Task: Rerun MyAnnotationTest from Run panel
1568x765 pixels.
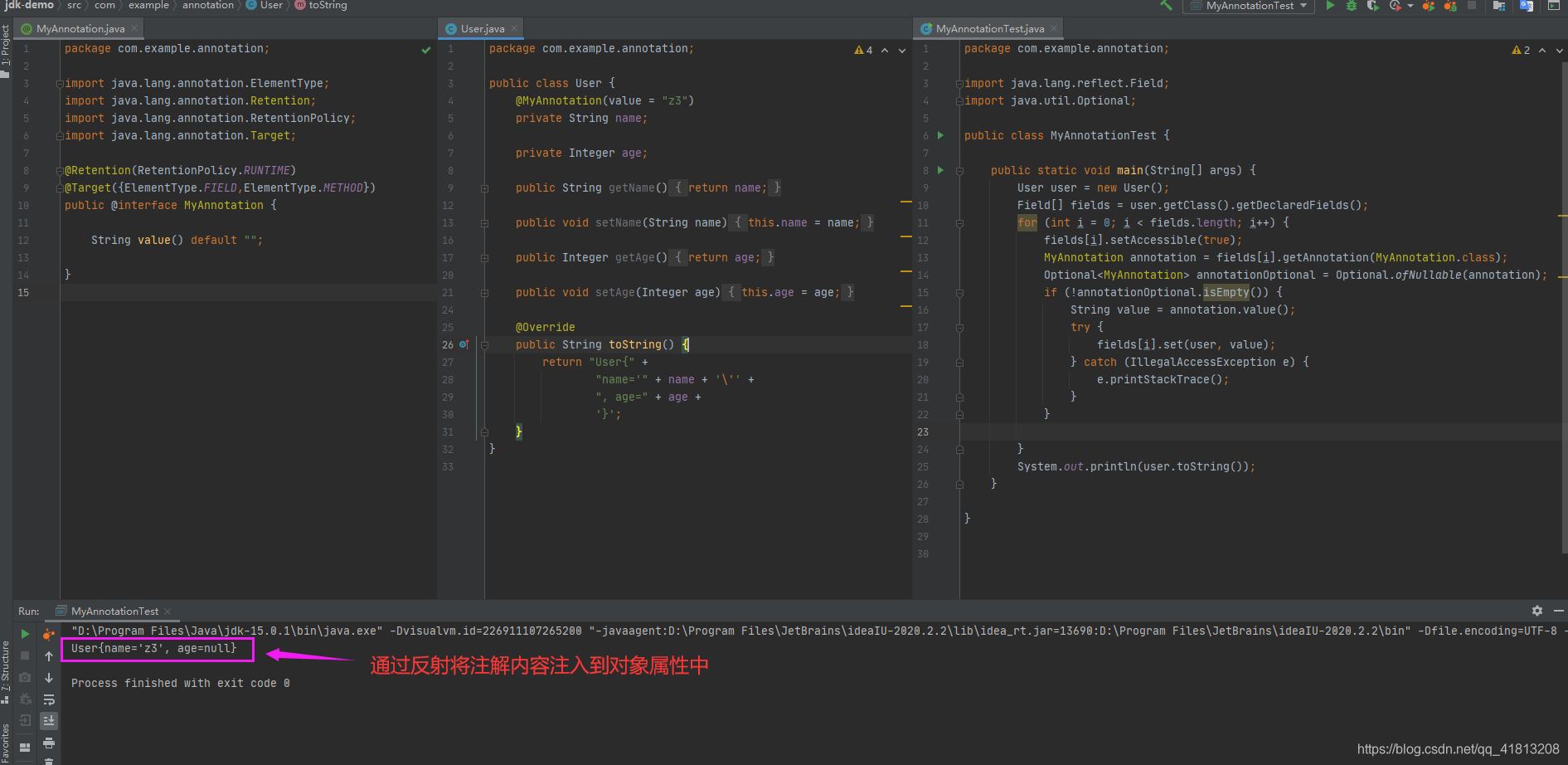Action: [25, 634]
